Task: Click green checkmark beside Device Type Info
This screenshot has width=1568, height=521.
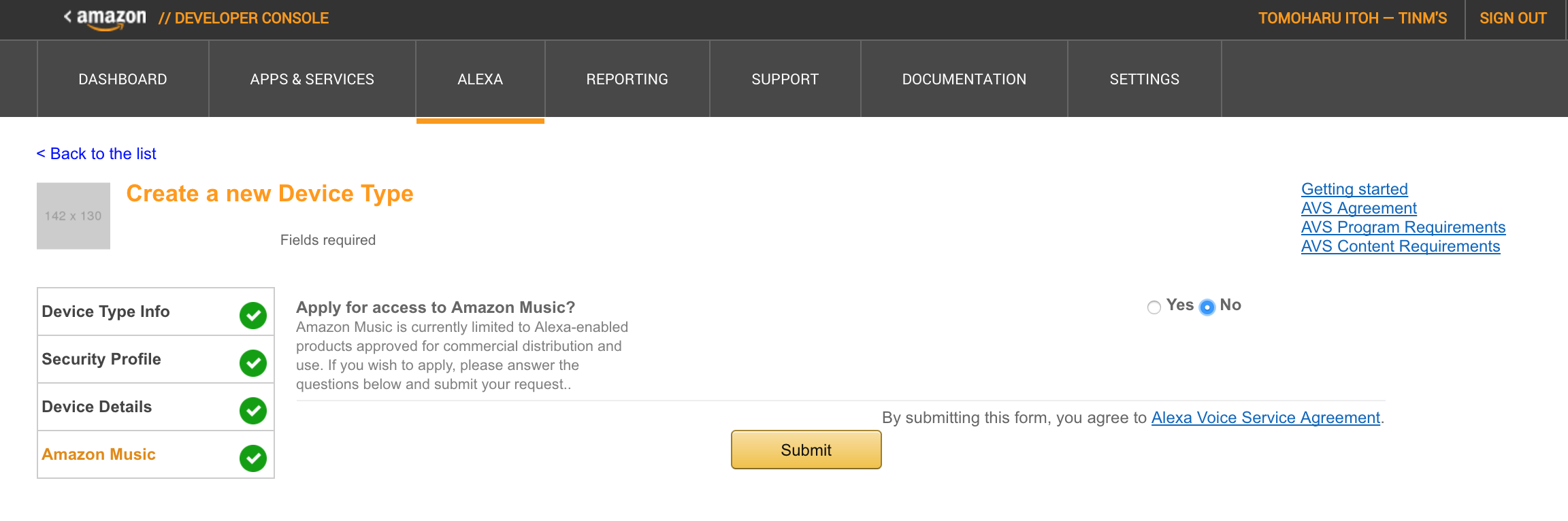Action: pyautogui.click(x=253, y=316)
